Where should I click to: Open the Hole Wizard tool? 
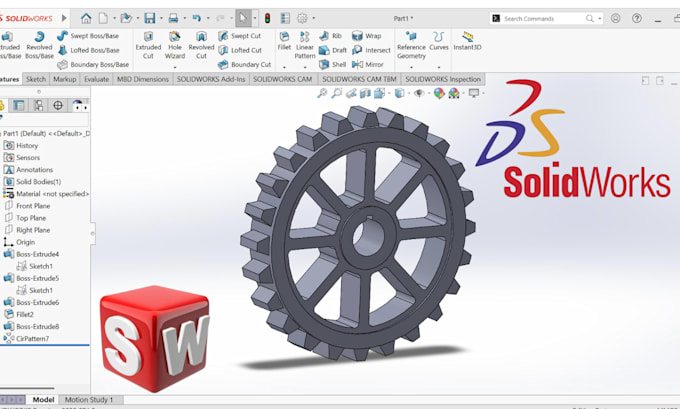[x=175, y=45]
